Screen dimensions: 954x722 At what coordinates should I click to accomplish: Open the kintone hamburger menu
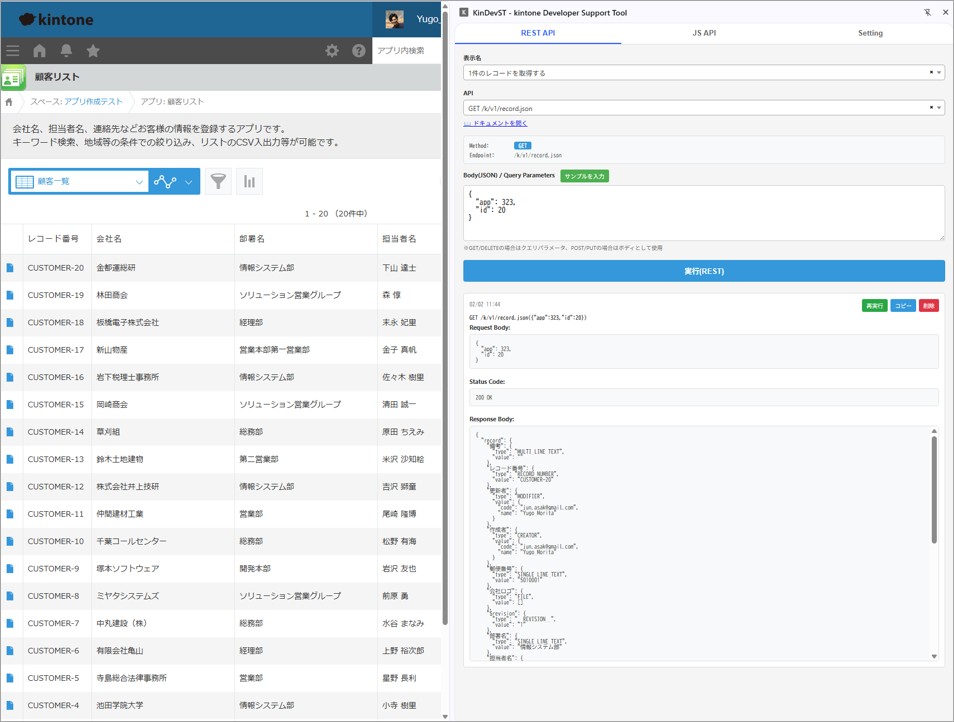13,51
